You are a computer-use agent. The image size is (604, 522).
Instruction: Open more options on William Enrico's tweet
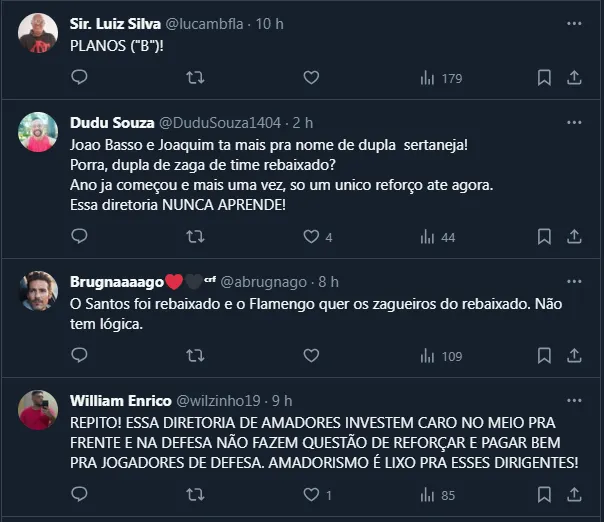[574, 400]
